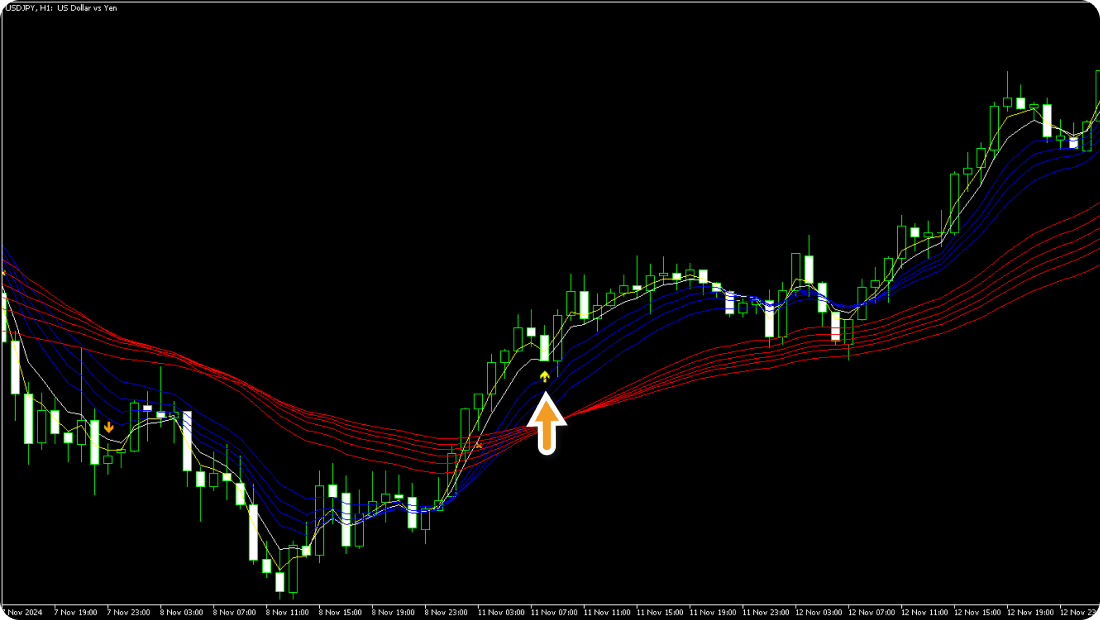Select the 7 Nov 23:00 axis label
The width and height of the screenshot is (1100, 620).
(x=129, y=611)
